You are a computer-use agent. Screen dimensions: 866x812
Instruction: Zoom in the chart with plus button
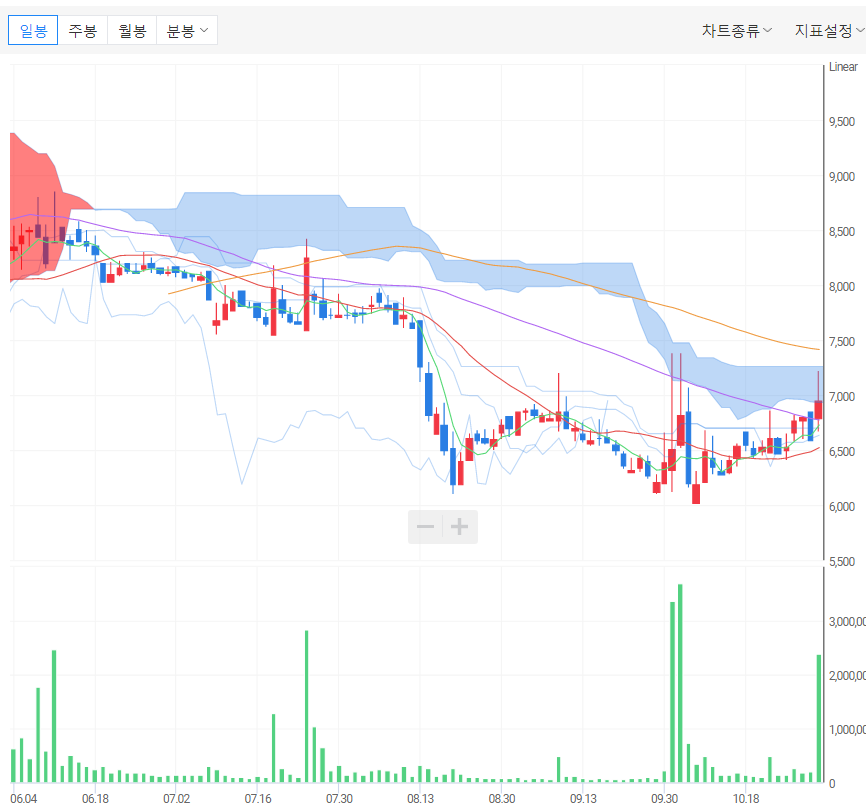[x=460, y=526]
